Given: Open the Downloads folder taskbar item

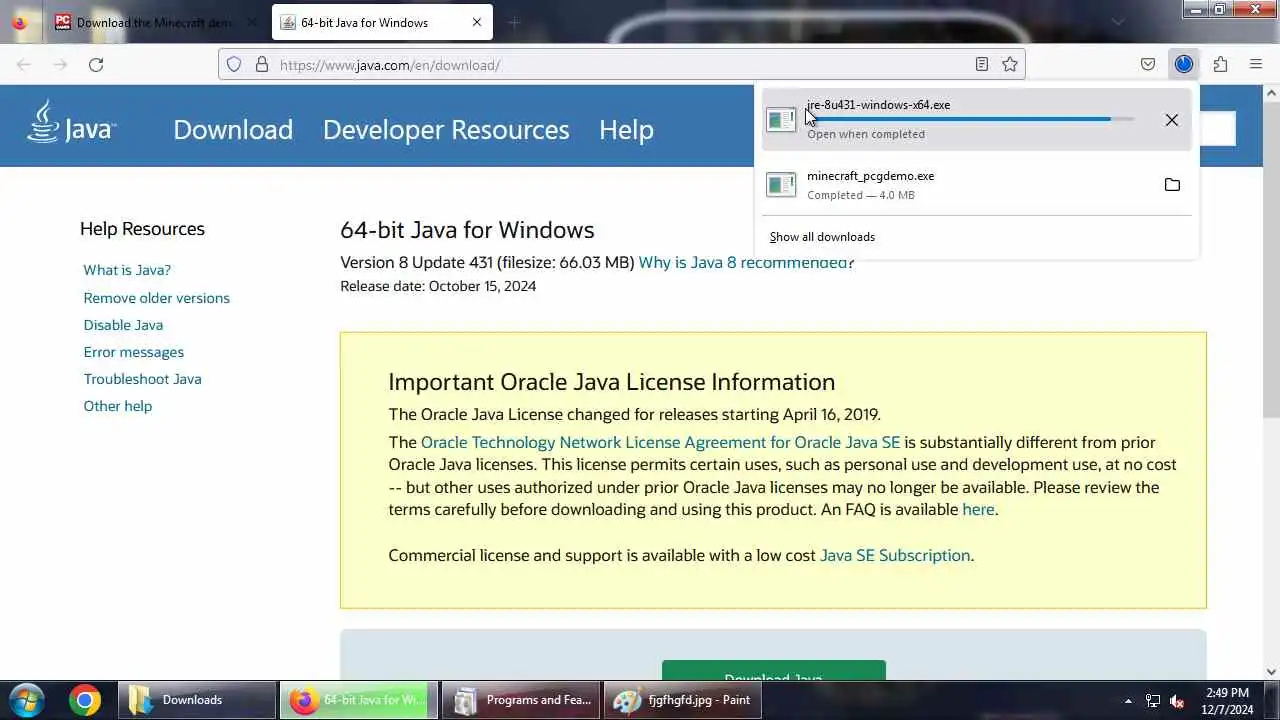Looking at the screenshot, I should [x=197, y=700].
